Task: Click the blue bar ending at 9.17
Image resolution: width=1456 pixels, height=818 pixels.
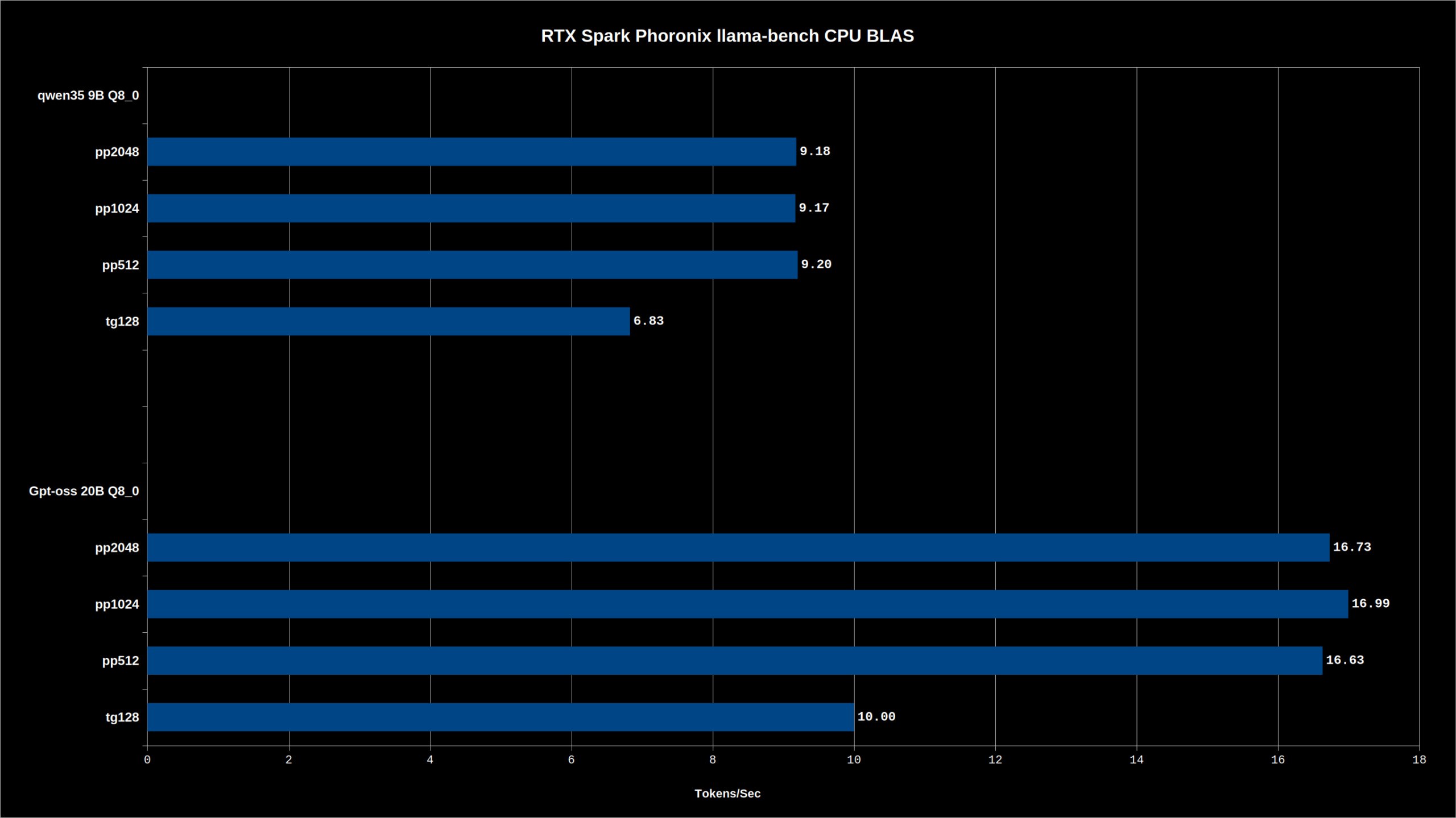Action: click(x=471, y=208)
